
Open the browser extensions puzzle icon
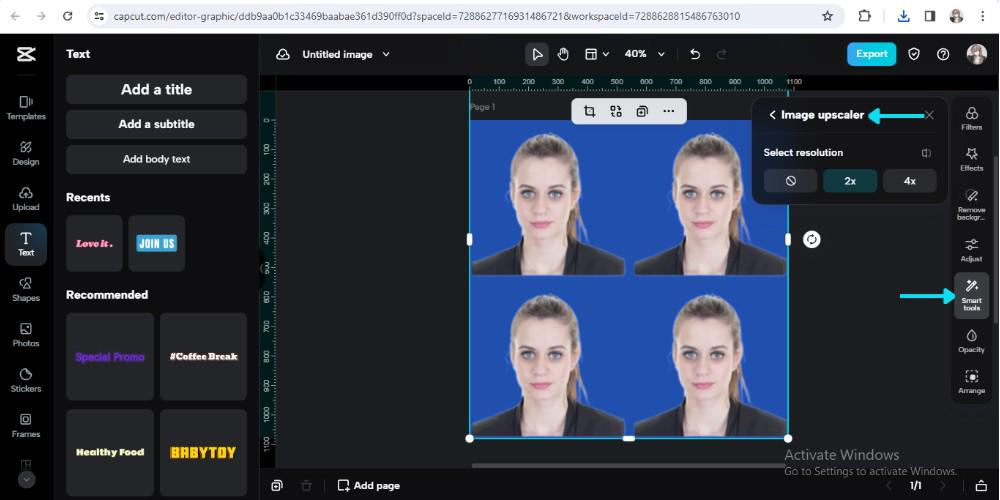(865, 16)
